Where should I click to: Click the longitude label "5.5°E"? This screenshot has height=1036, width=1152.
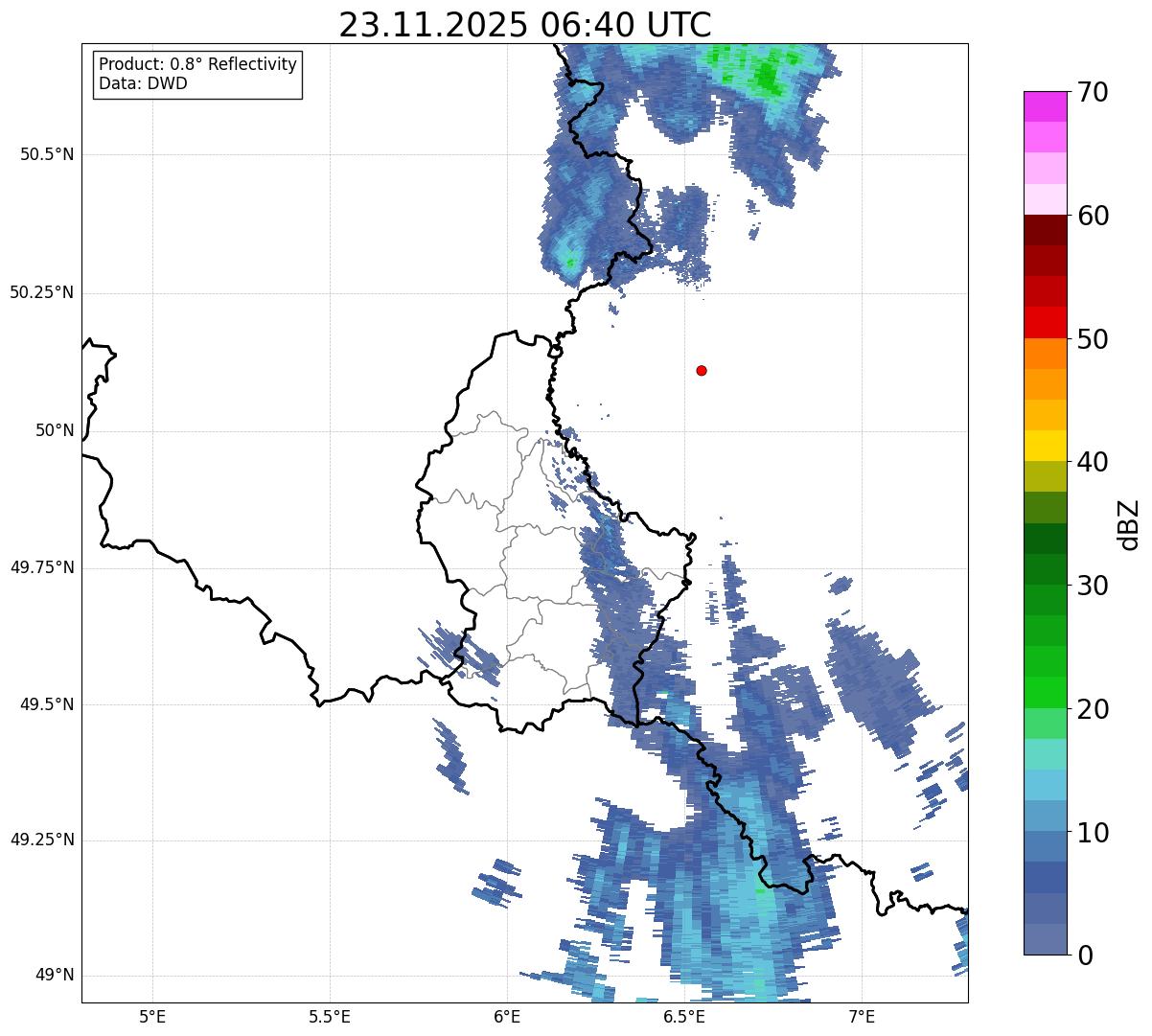coord(330,1016)
